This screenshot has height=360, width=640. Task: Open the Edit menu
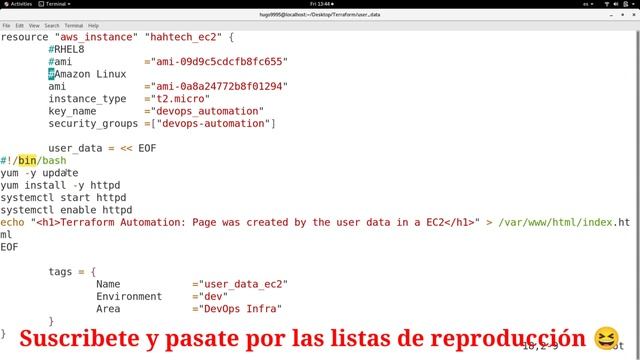20,26
